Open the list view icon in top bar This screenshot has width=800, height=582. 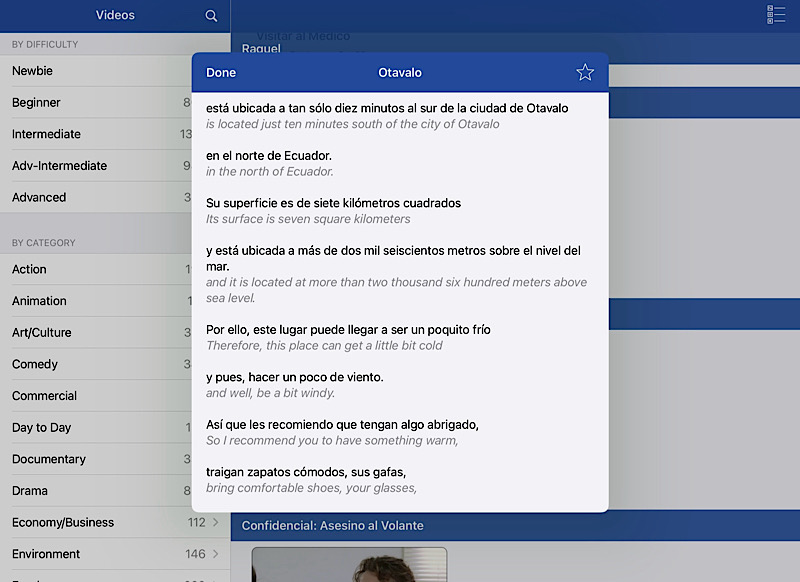coord(776,14)
